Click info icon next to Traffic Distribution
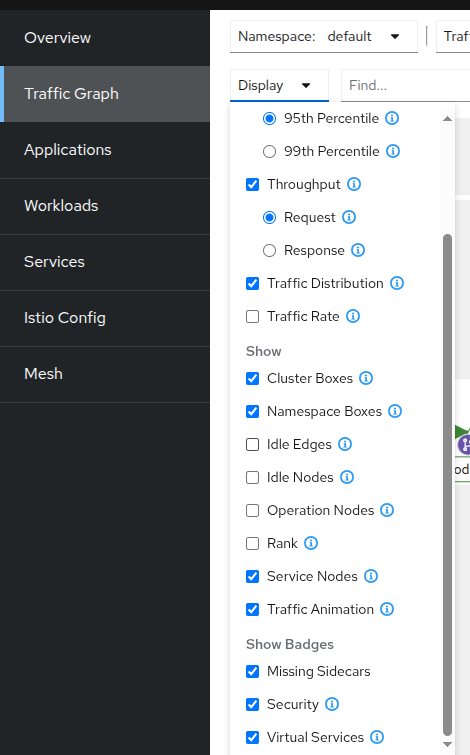This screenshot has width=470, height=755. [x=397, y=283]
